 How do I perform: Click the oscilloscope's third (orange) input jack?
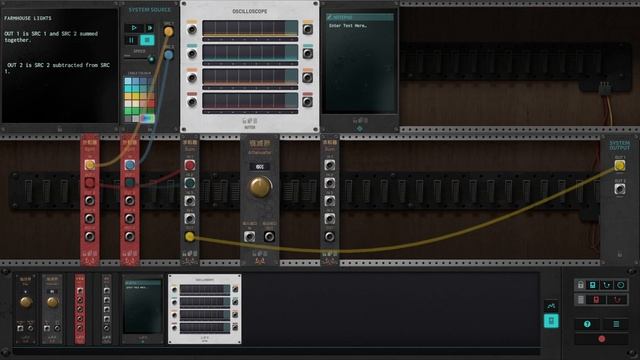(x=192, y=78)
